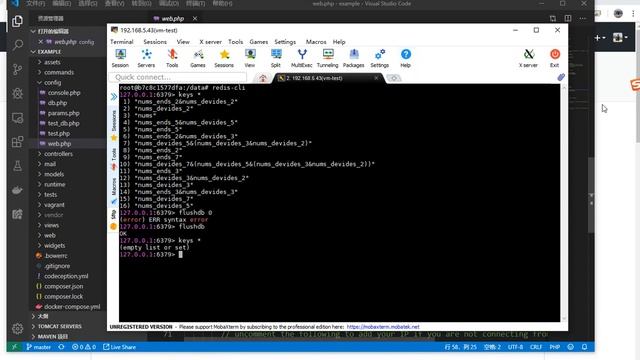This screenshot has width=640, height=360.
Task: Close the web.php editor tab
Action: click(x=195, y=18)
